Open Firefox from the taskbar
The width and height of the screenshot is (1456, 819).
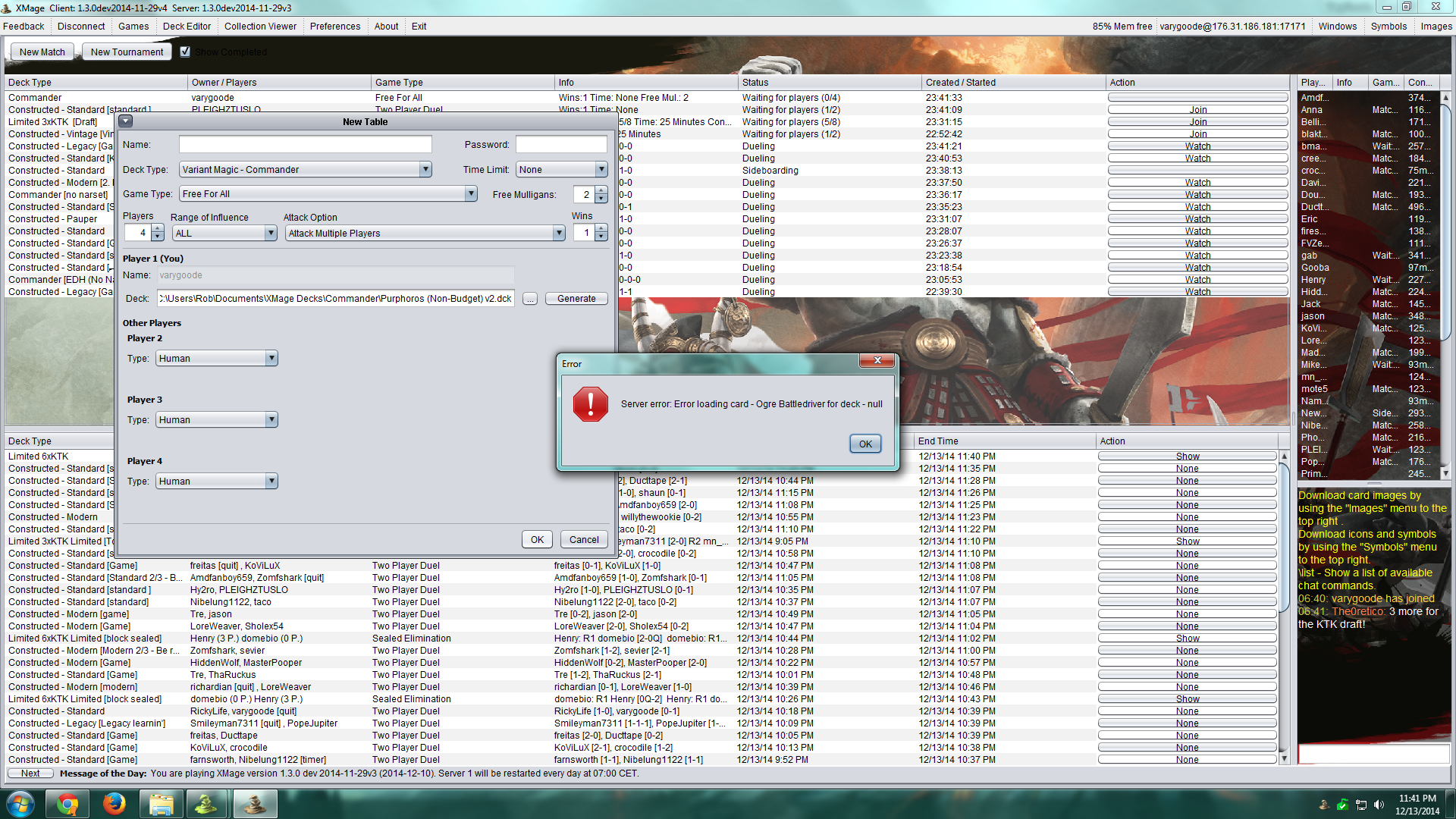point(115,804)
